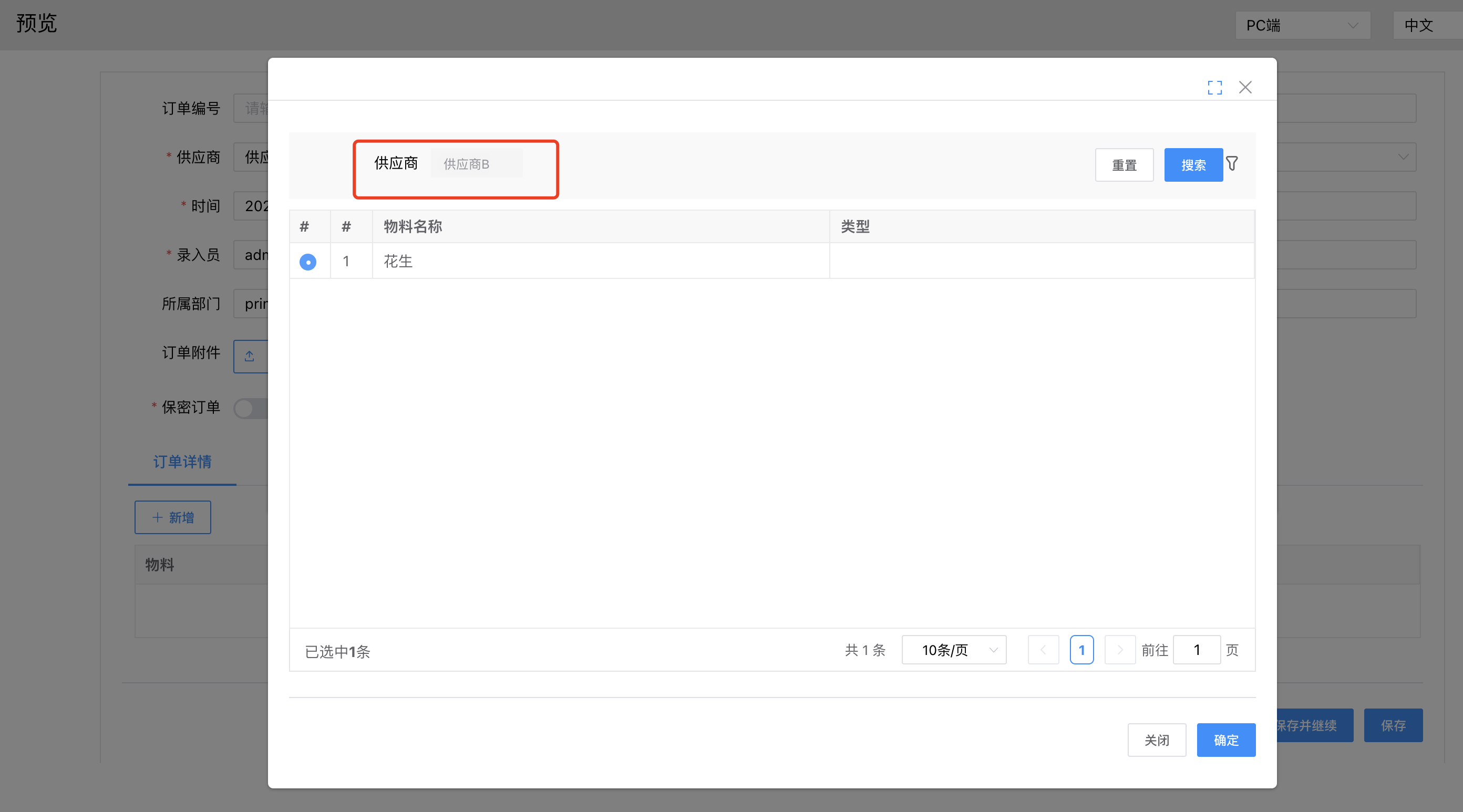Click the fullscreen expand icon in dialog
The height and width of the screenshot is (812, 1463).
tap(1214, 87)
